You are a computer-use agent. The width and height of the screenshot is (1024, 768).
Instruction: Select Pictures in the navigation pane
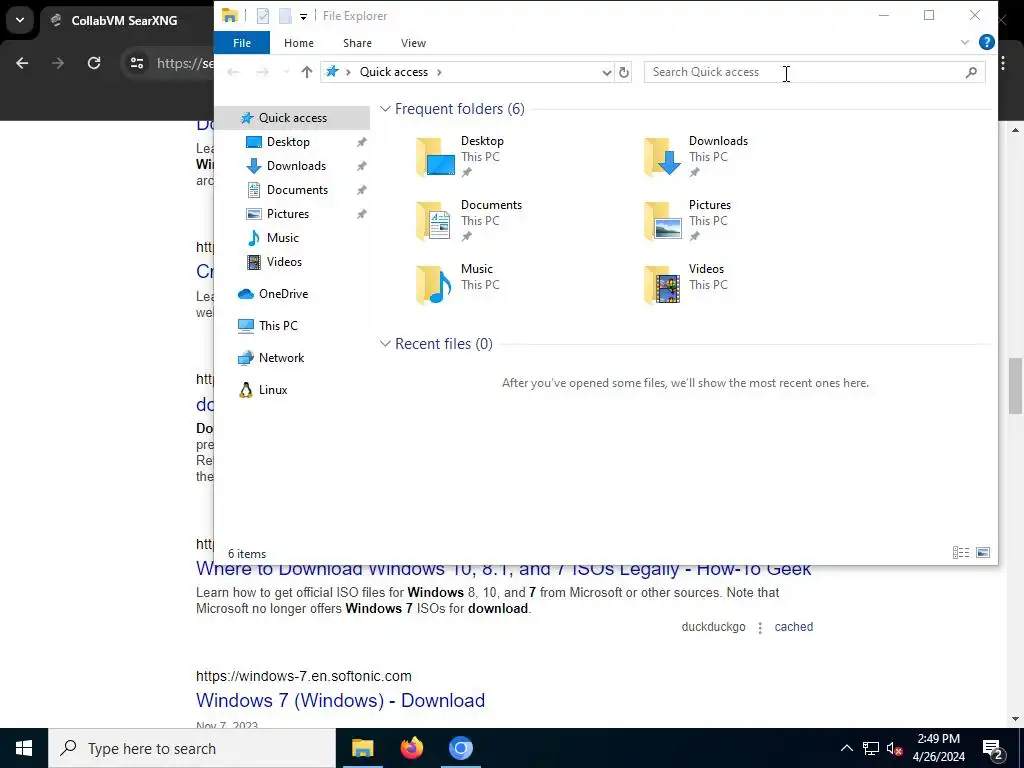pyautogui.click(x=287, y=214)
